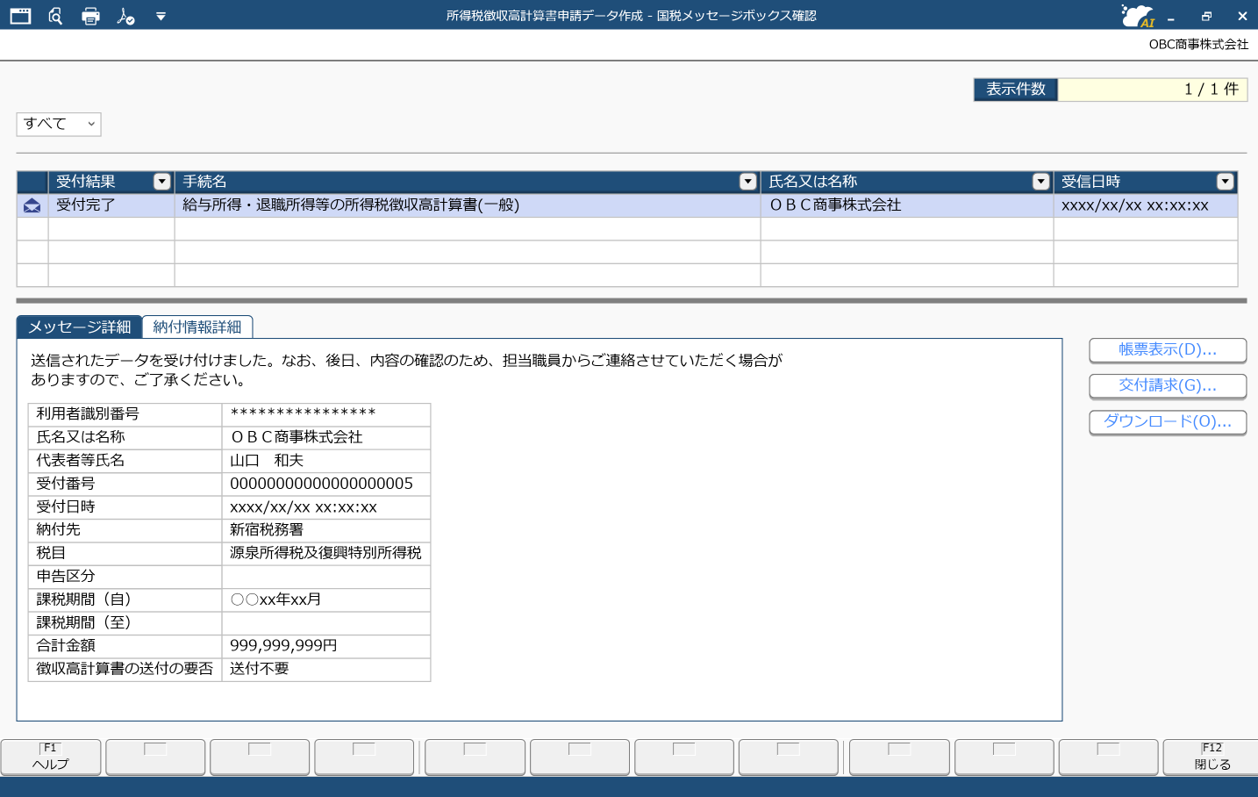Click the ダウンロード(O)... button
The height and width of the screenshot is (797, 1258).
pos(1167,422)
